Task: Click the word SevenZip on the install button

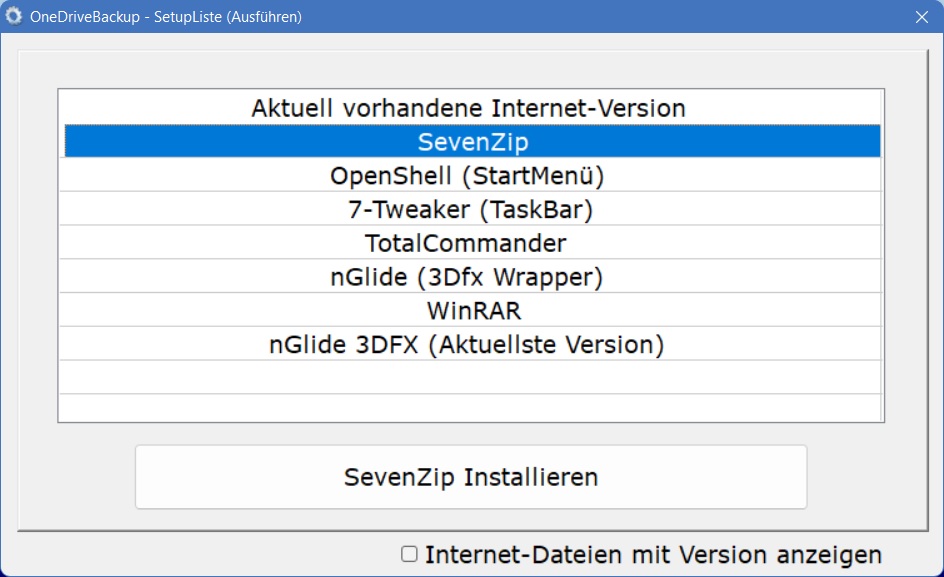Action: pyautogui.click(x=399, y=478)
